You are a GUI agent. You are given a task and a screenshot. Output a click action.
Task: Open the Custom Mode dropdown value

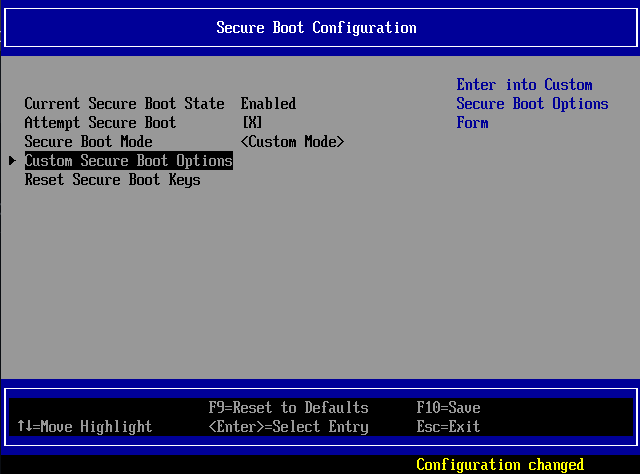(x=292, y=142)
